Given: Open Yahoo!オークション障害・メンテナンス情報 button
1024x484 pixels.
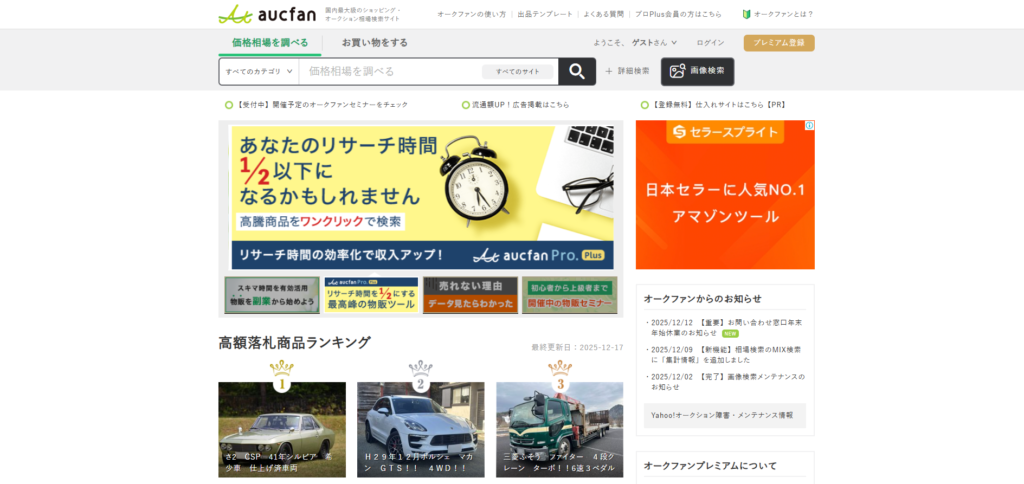Looking at the screenshot, I should point(724,415).
